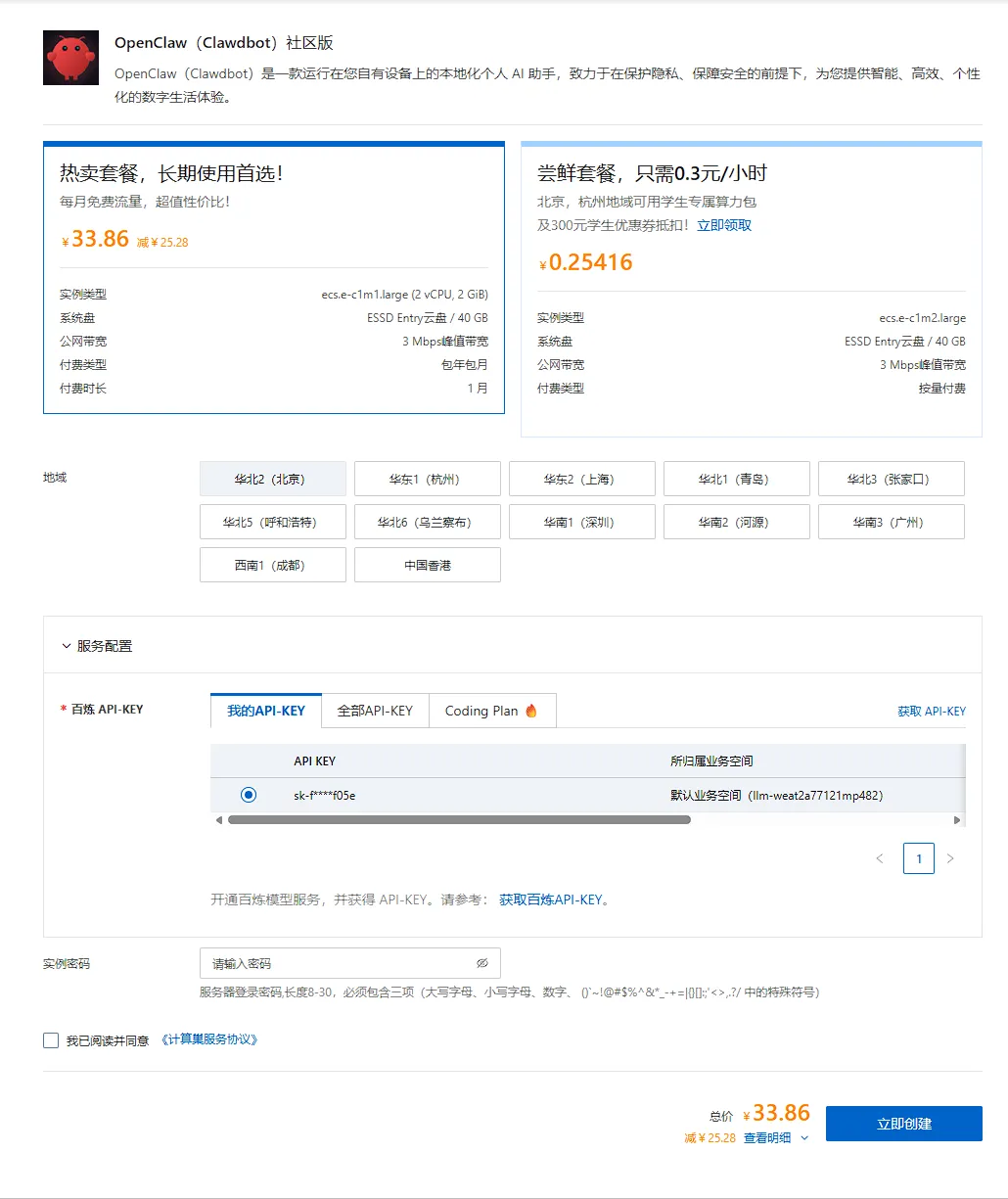Click the OpenClaw（Clawdbot）社区版 title
This screenshot has width=1008, height=1199.
click(224, 43)
